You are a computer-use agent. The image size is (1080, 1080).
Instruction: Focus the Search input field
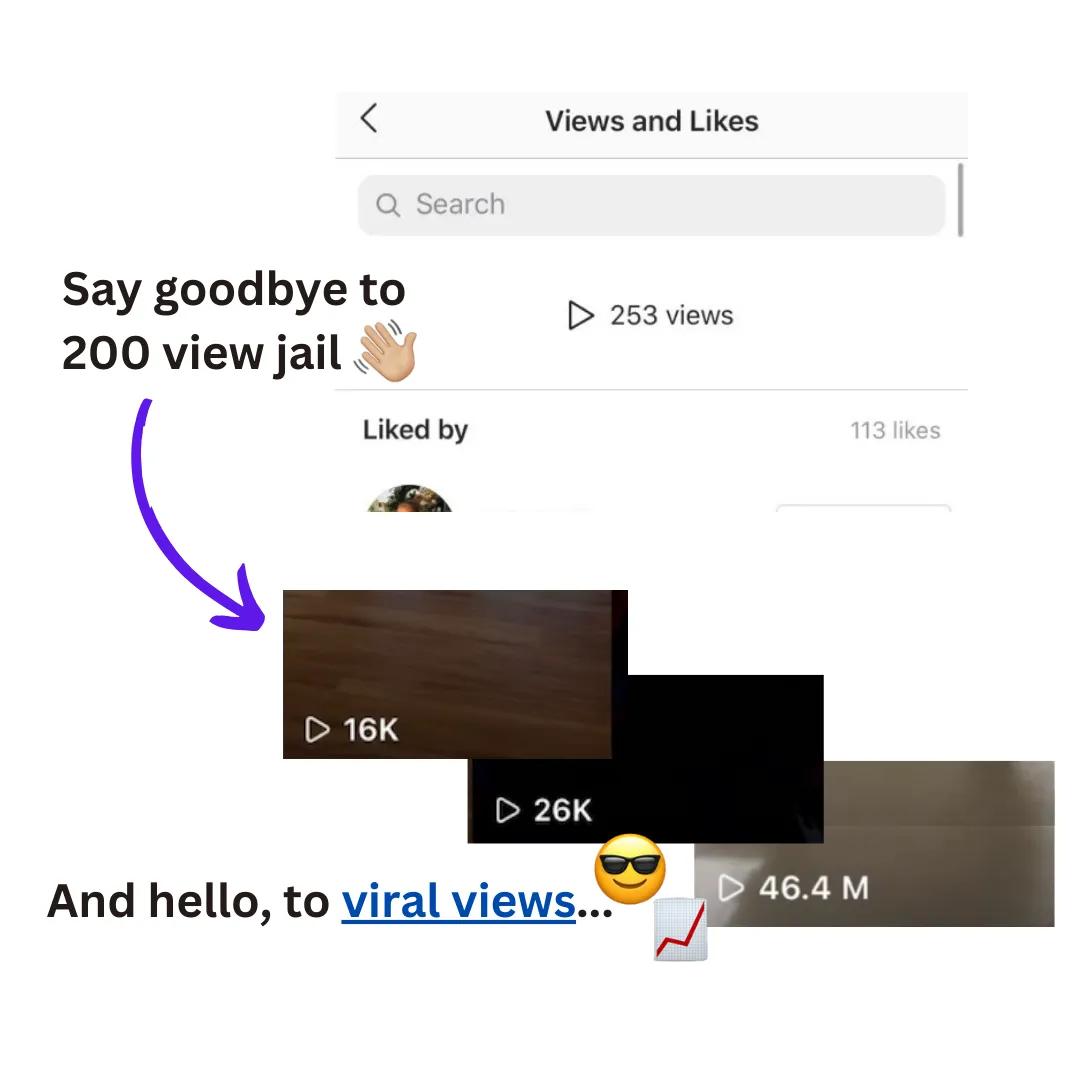pos(651,205)
